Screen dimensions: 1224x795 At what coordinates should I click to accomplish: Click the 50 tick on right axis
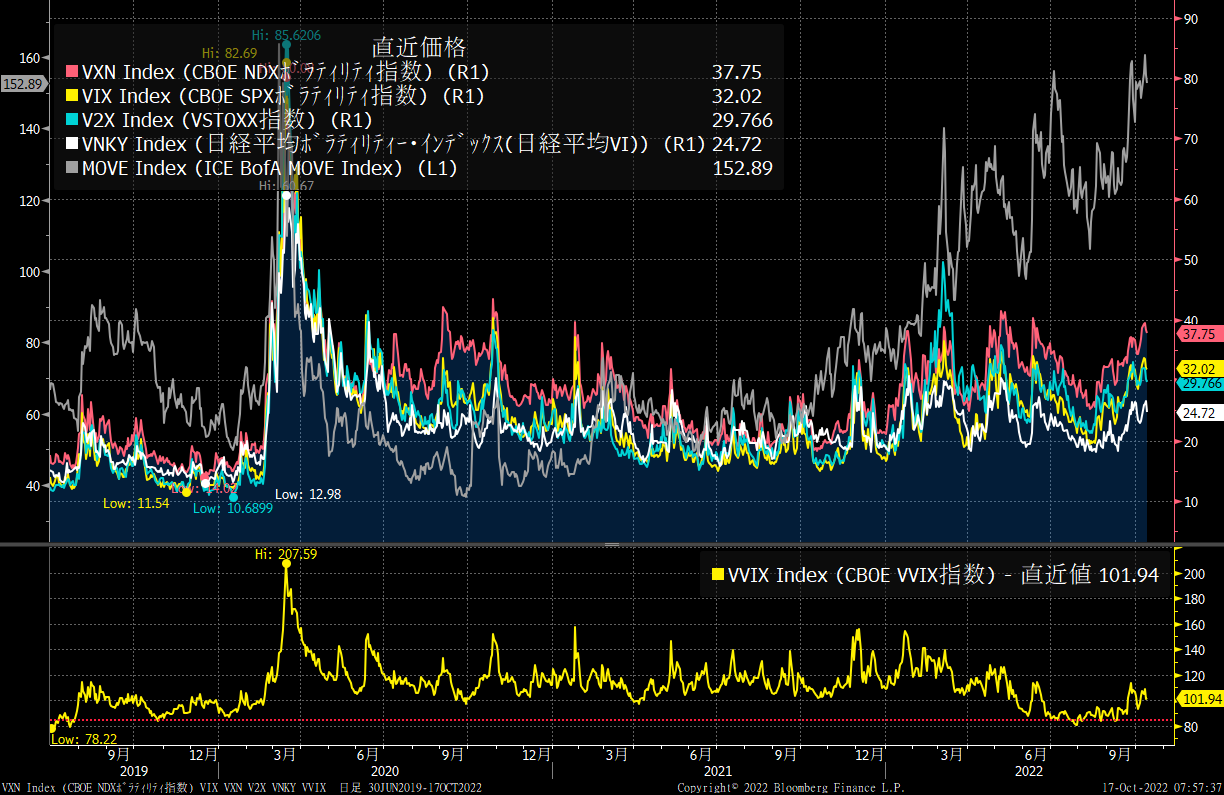(x=1191, y=260)
